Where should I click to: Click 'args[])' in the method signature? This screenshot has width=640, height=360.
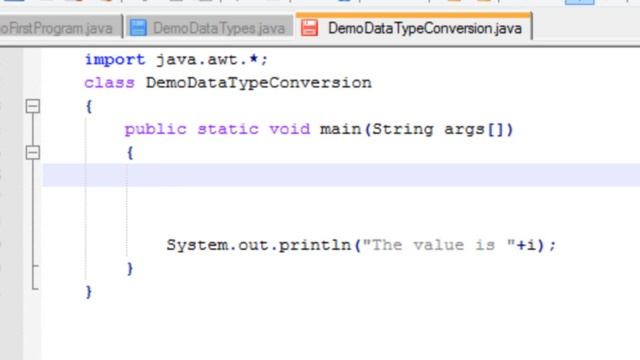pyautogui.click(x=479, y=130)
